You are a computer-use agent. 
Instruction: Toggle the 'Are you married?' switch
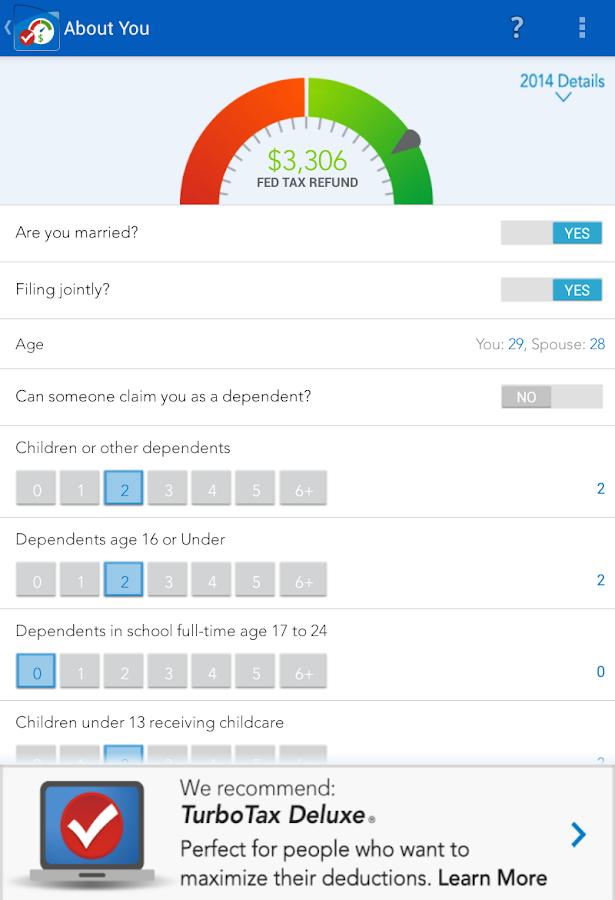(x=551, y=233)
